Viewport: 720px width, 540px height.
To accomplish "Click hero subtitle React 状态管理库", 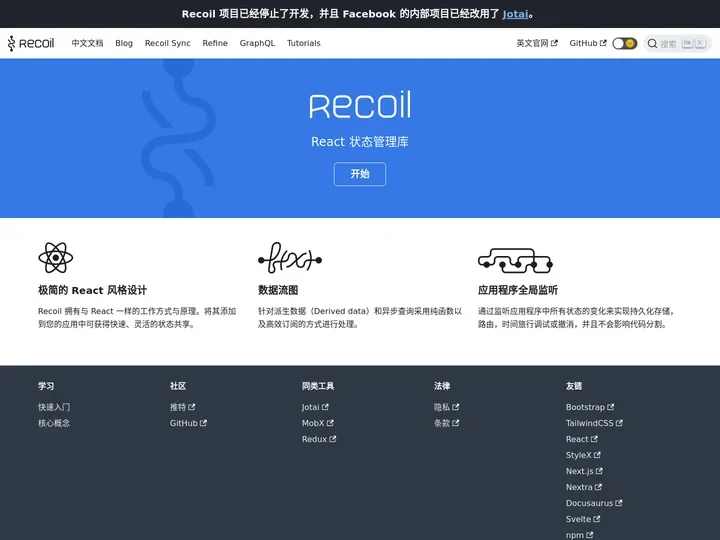I will [360, 141].
